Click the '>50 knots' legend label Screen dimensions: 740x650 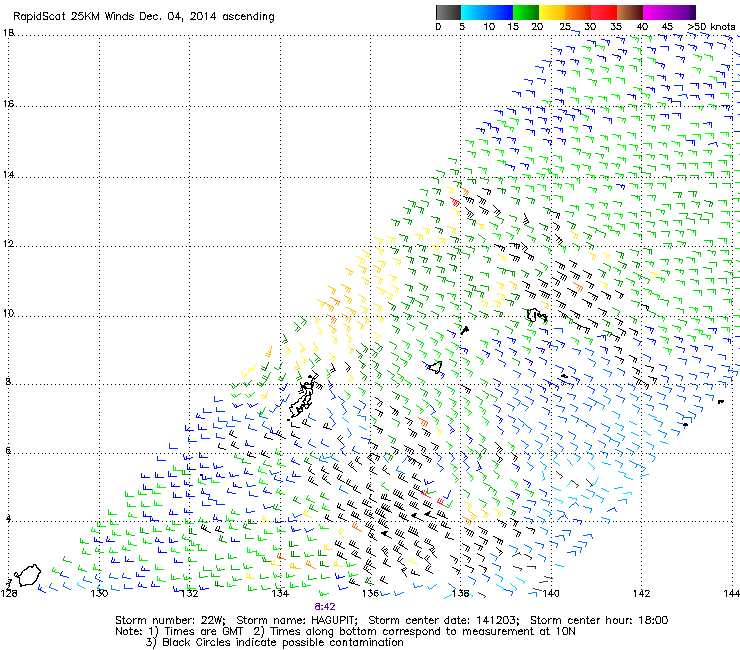(x=711, y=27)
